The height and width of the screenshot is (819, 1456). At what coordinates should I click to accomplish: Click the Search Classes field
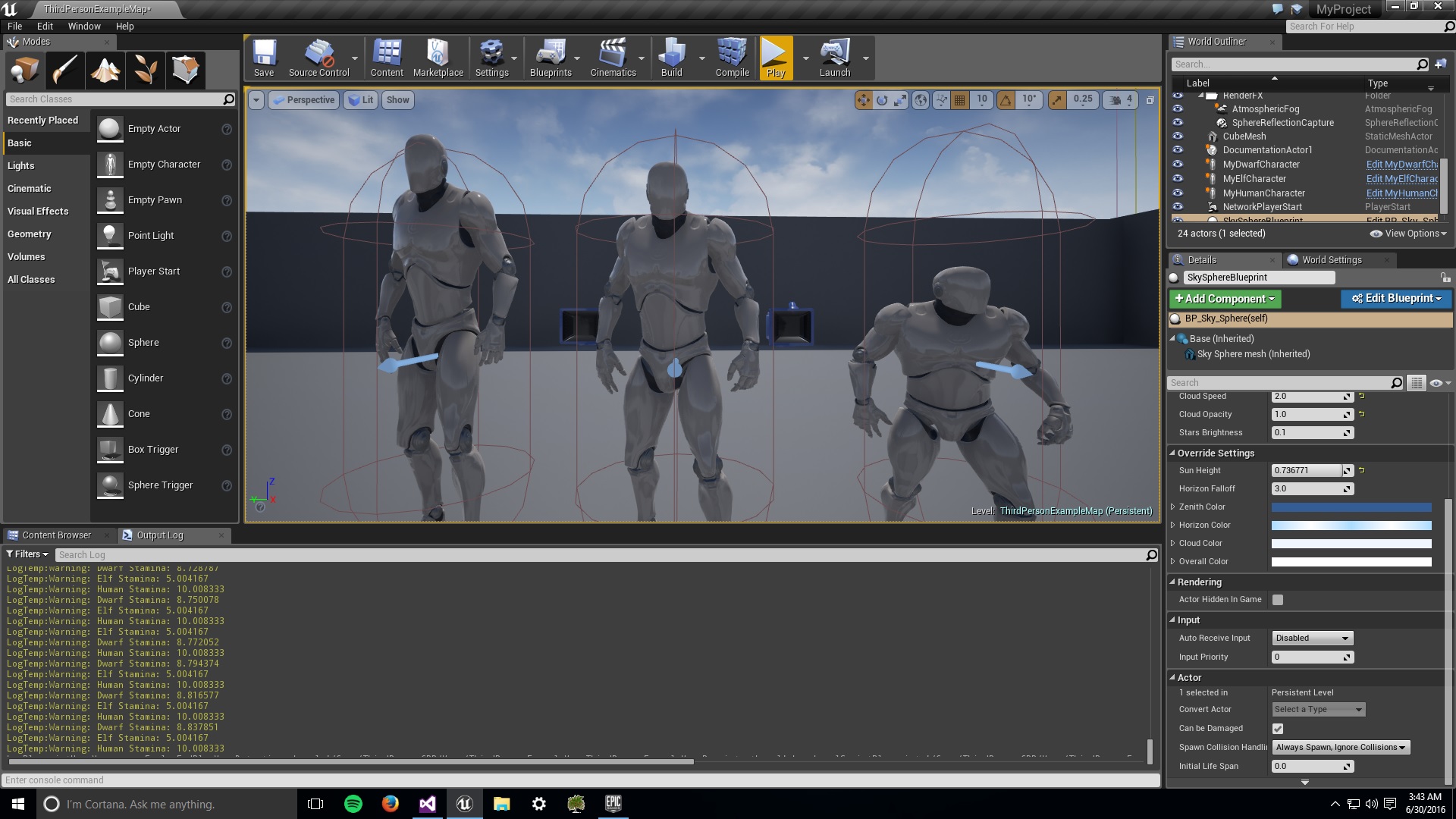[121, 99]
